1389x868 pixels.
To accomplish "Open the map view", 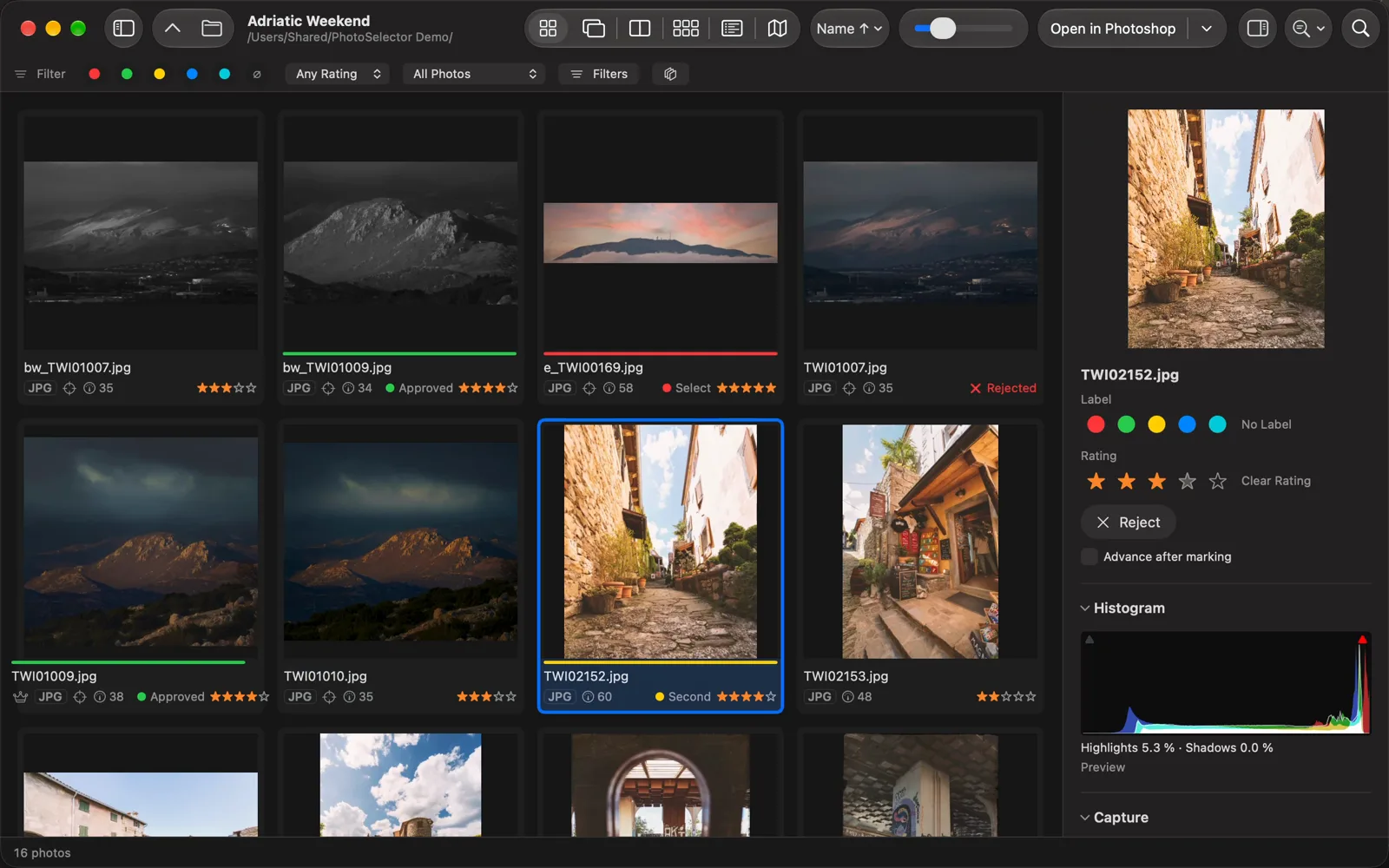I will point(777,29).
